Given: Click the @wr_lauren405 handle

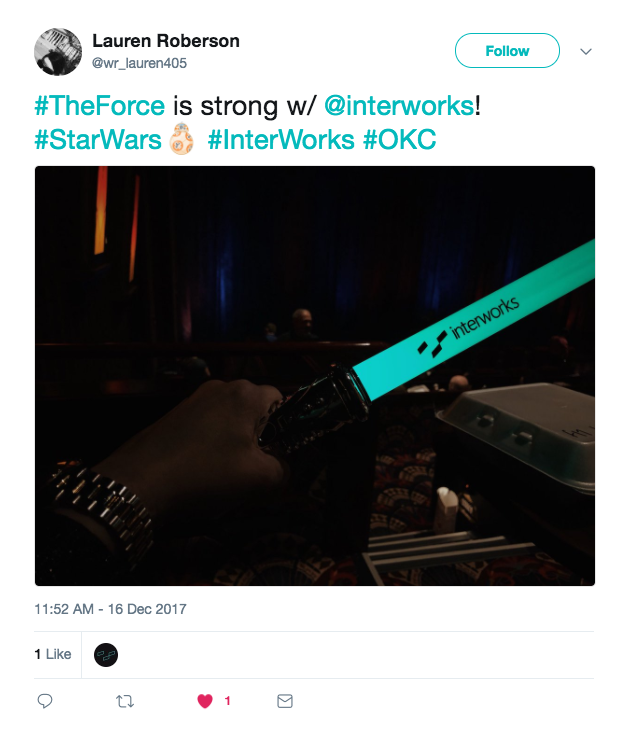Looking at the screenshot, I should click(138, 63).
